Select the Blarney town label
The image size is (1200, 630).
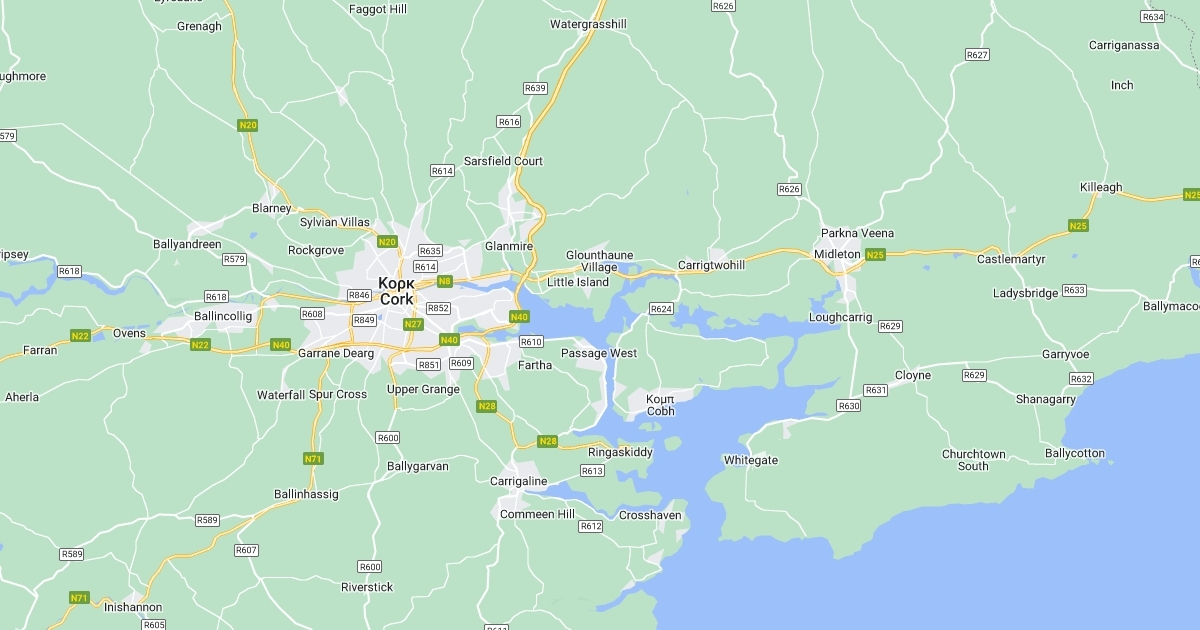click(x=272, y=208)
